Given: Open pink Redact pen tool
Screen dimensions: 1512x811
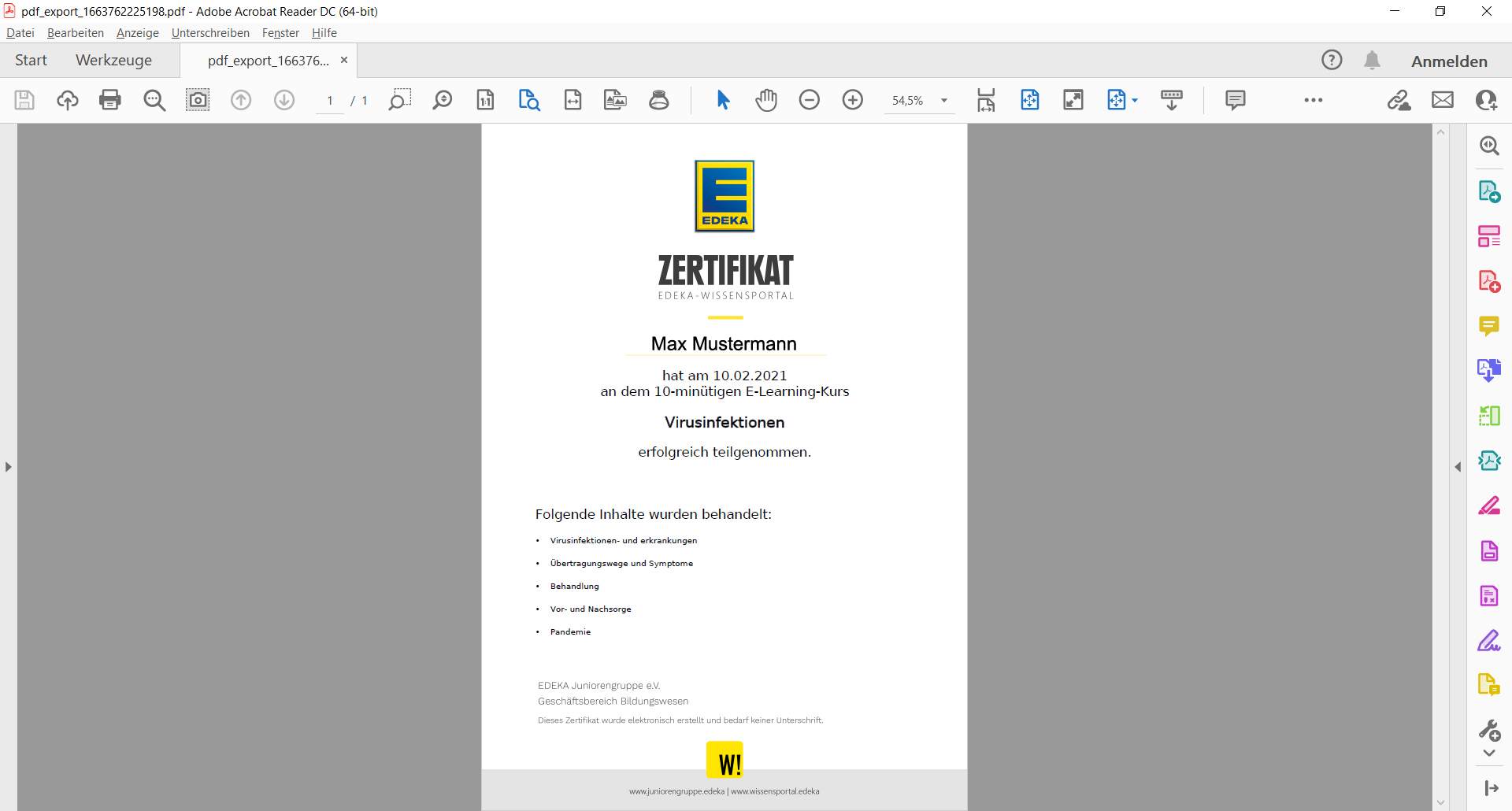Looking at the screenshot, I should [x=1489, y=505].
